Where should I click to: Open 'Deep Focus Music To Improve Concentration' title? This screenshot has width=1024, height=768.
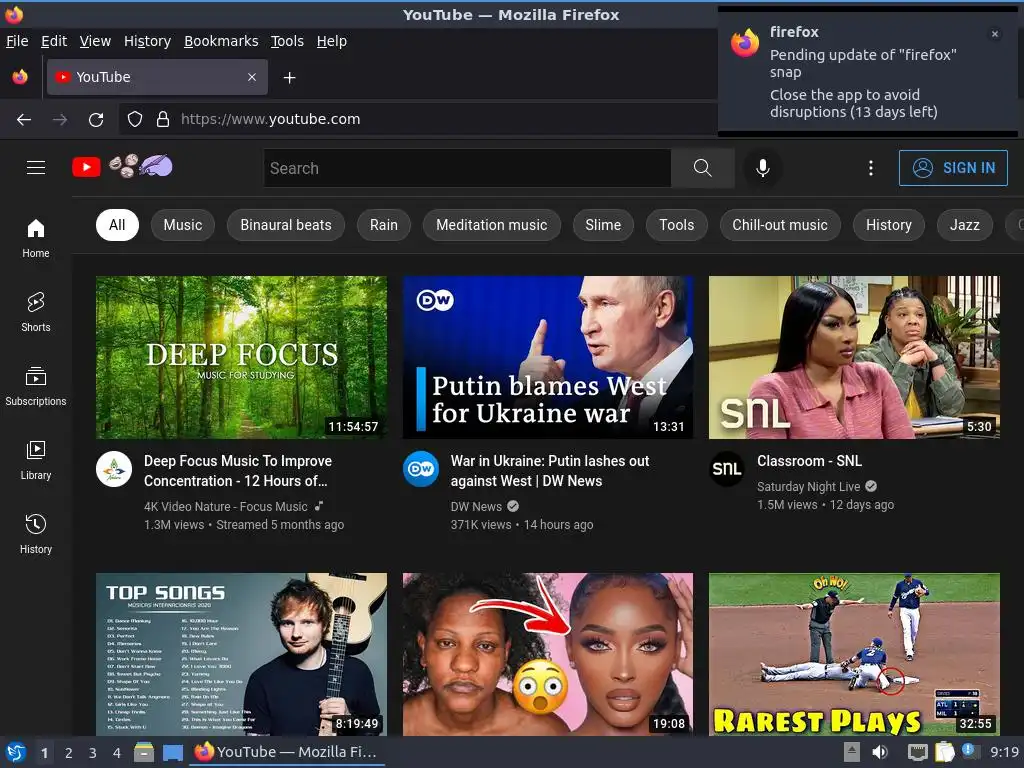pyautogui.click(x=238, y=471)
